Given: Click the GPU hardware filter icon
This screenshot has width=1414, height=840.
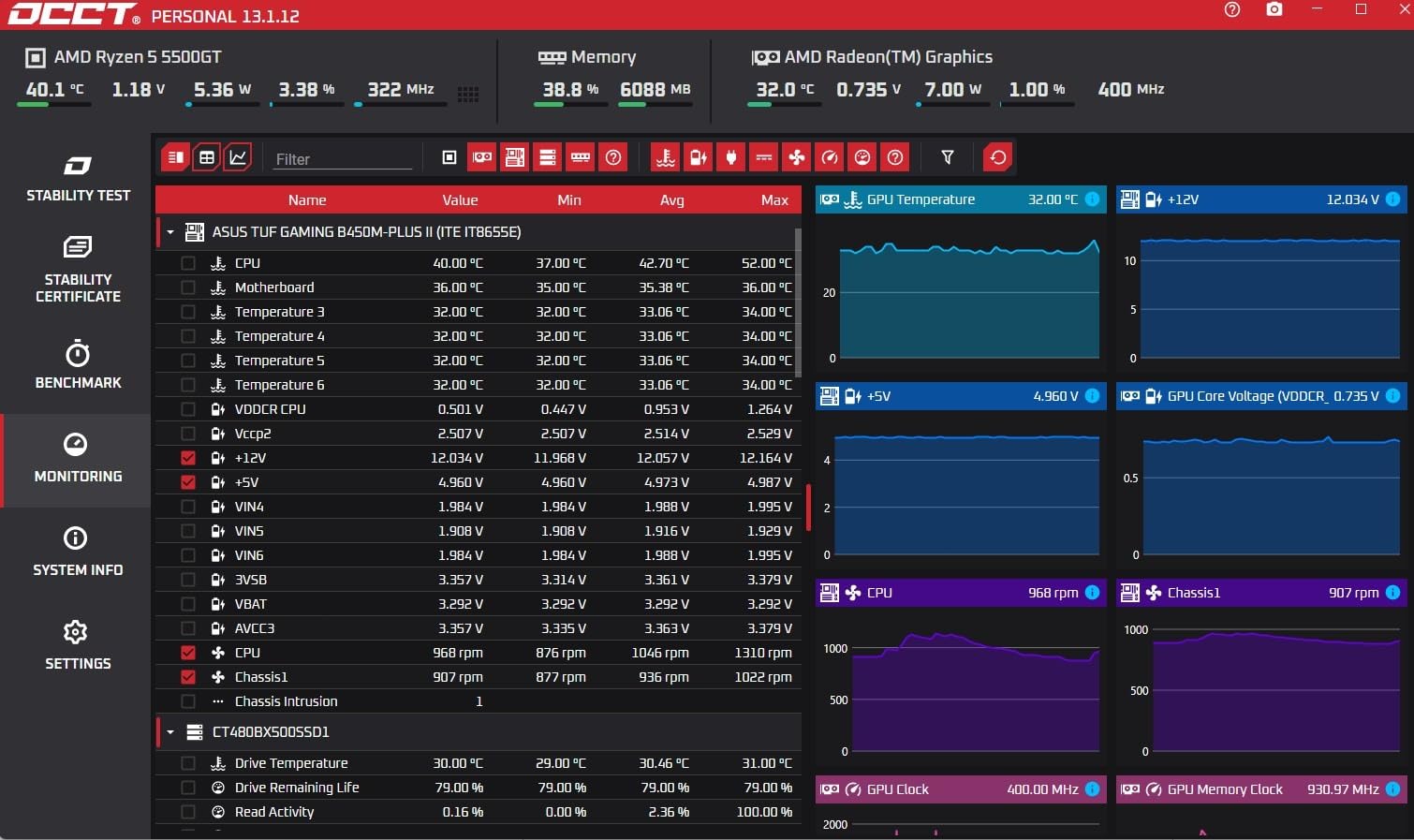Looking at the screenshot, I should [482, 157].
